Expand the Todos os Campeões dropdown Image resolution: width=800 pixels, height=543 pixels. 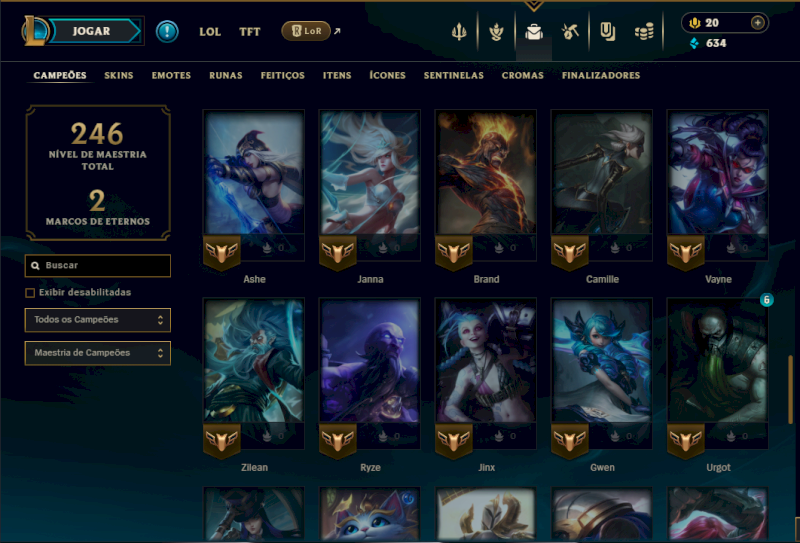[97, 320]
